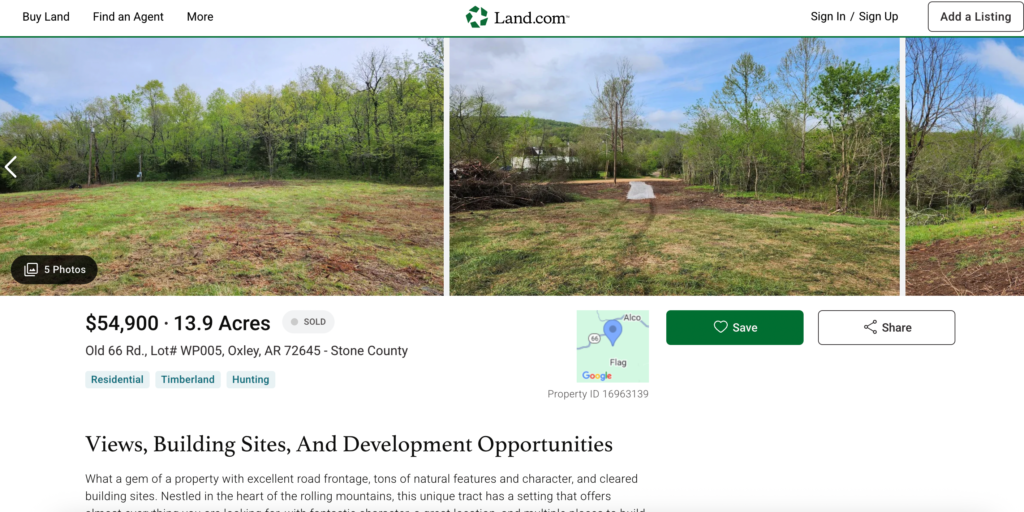1024x512 pixels.
Task: Click the Google logo on map
Action: (x=597, y=376)
